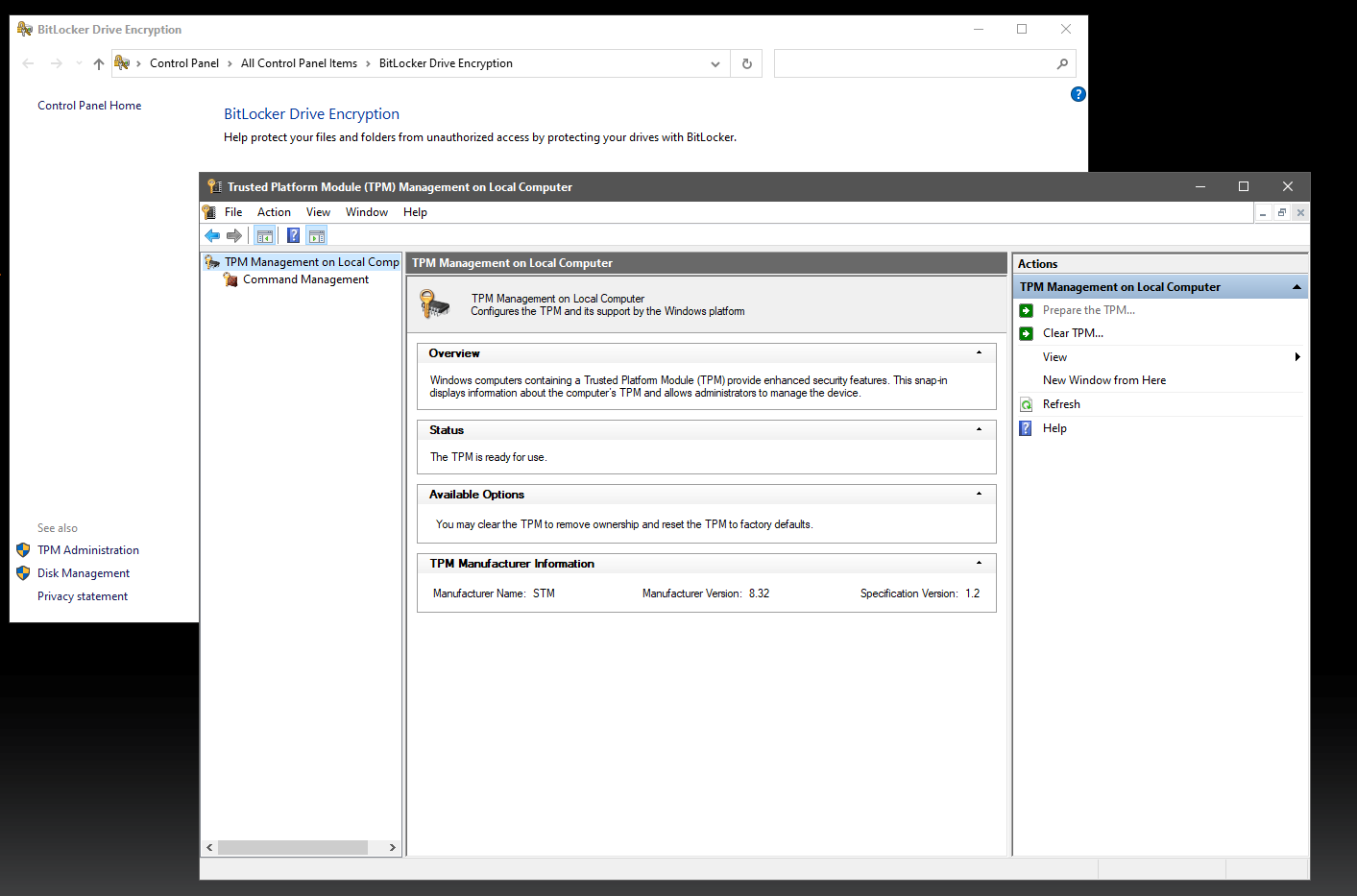Collapse the Overview section
This screenshot has height=896, width=1357.
(x=979, y=352)
